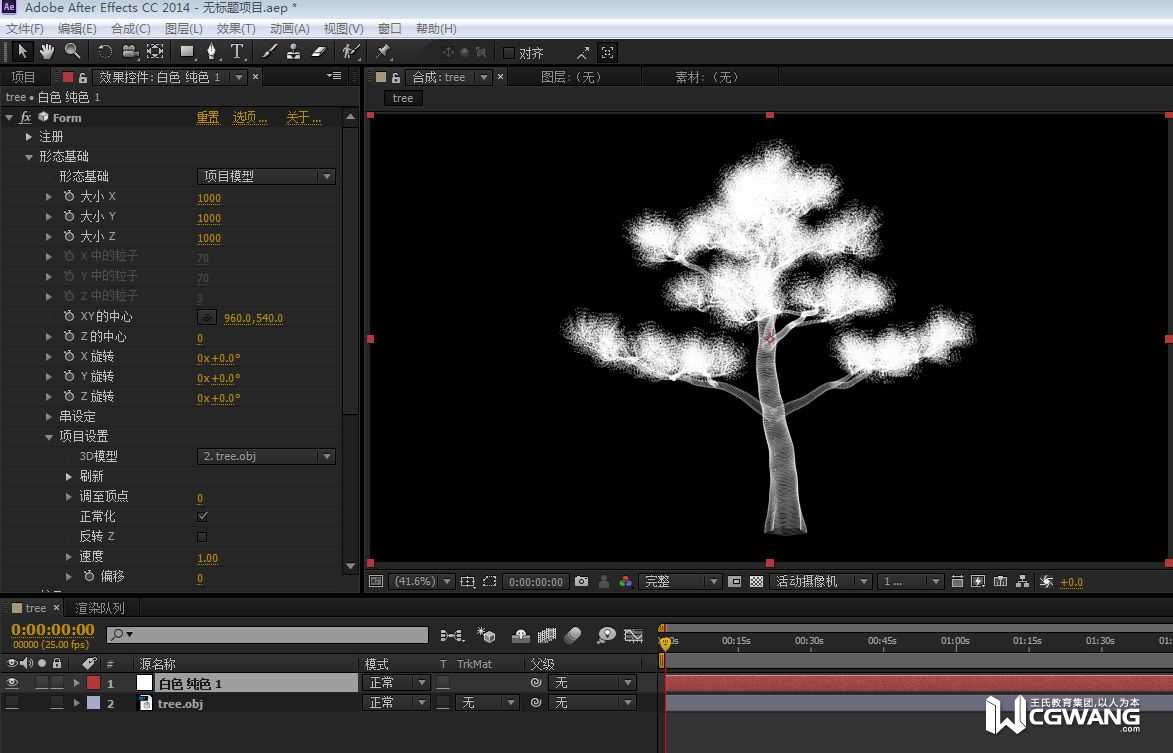Open the 3D模型 tree.obj dropdown
Viewport: 1173px width, 753px height.
pyautogui.click(x=266, y=456)
